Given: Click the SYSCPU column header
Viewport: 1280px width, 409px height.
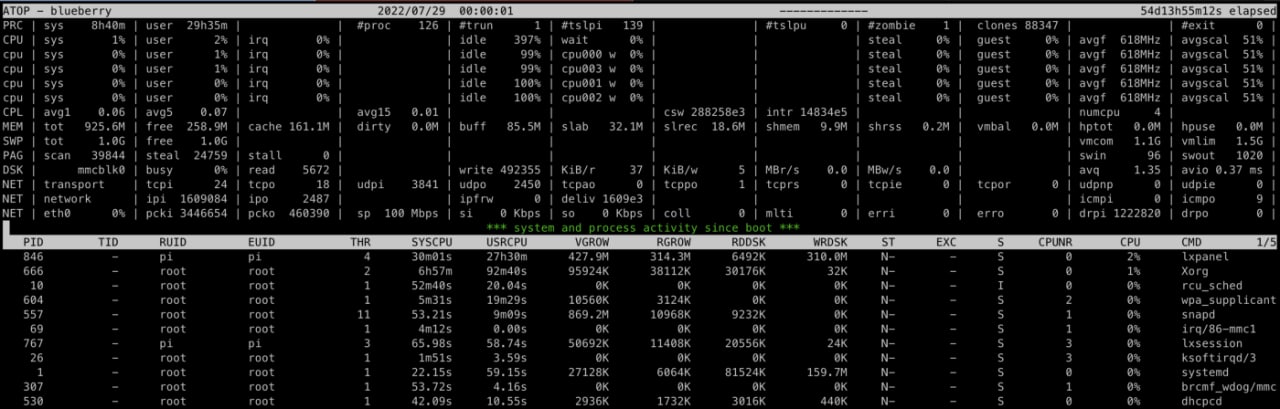Looking at the screenshot, I should 431,242.
